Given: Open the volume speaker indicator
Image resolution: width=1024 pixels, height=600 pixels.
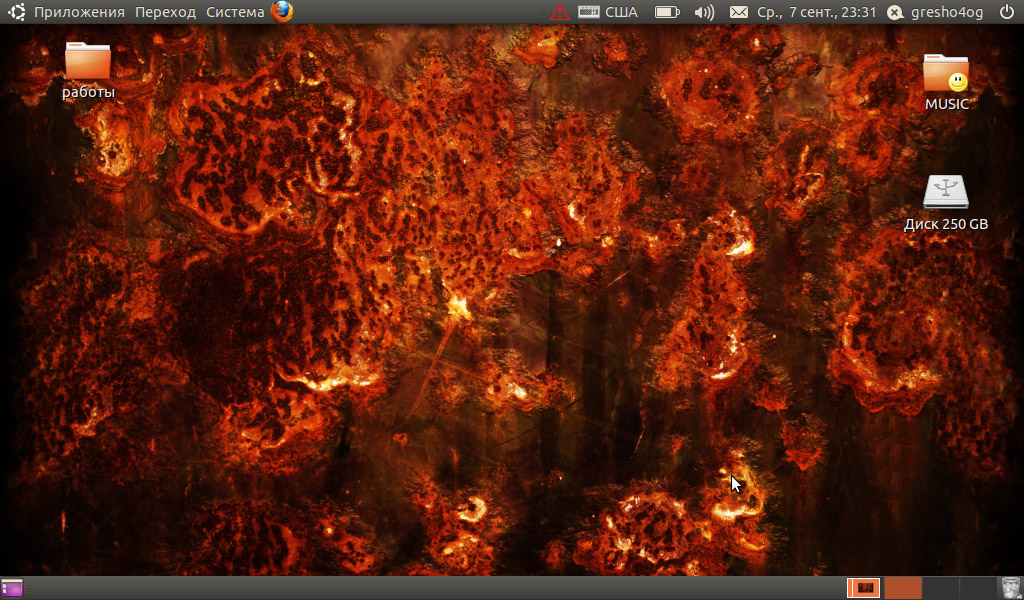Looking at the screenshot, I should pyautogui.click(x=704, y=12).
